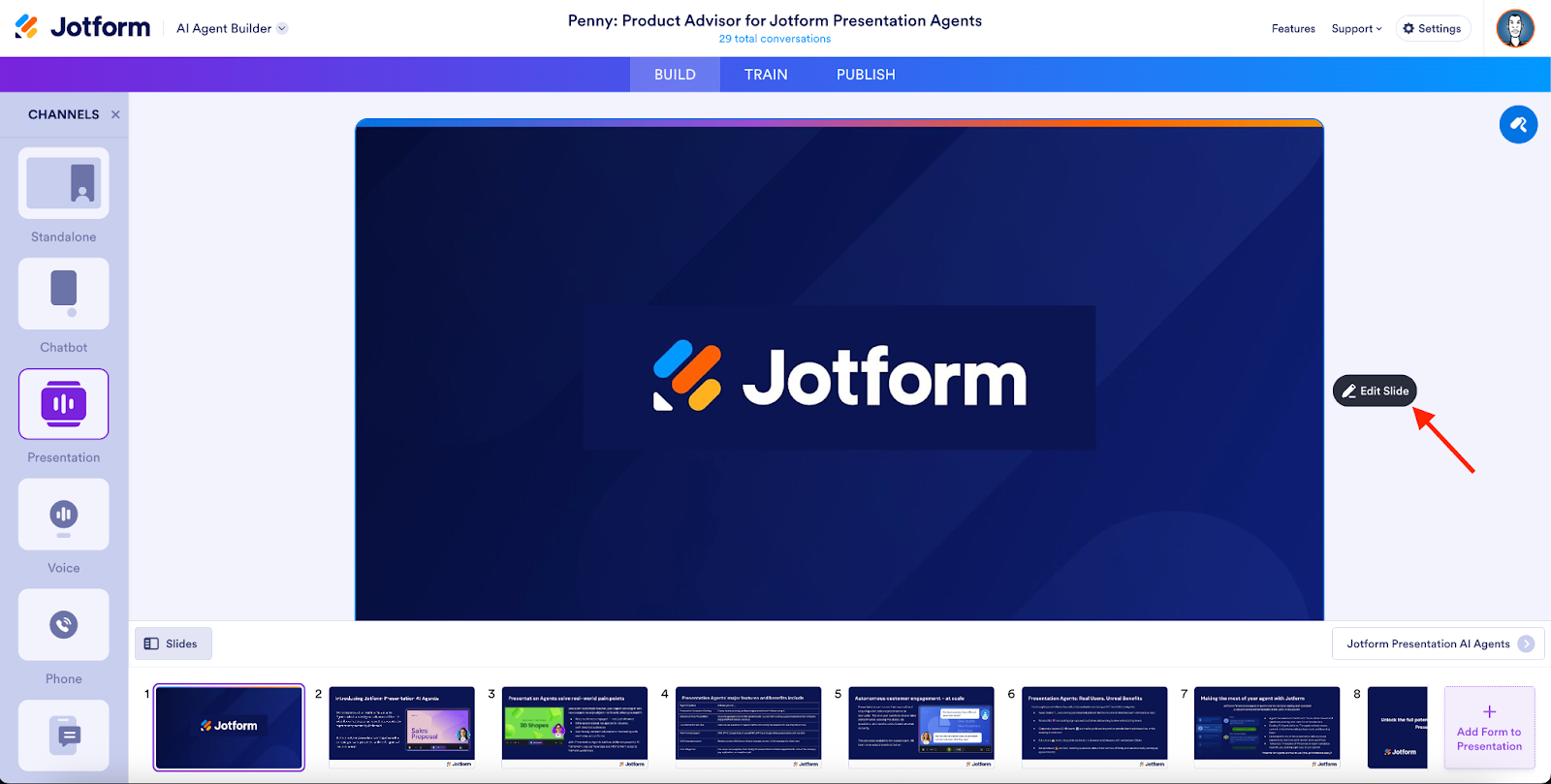Select slide 5 thumbnail Autonomous customer engagement
Viewport: 1551px width, 784px height.
coord(922,728)
